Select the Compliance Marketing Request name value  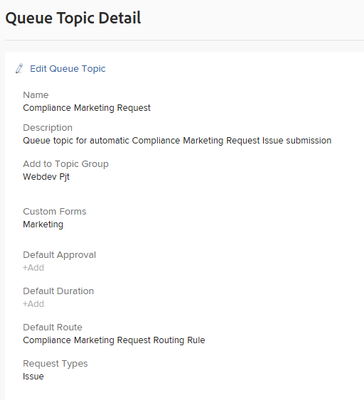(87, 108)
